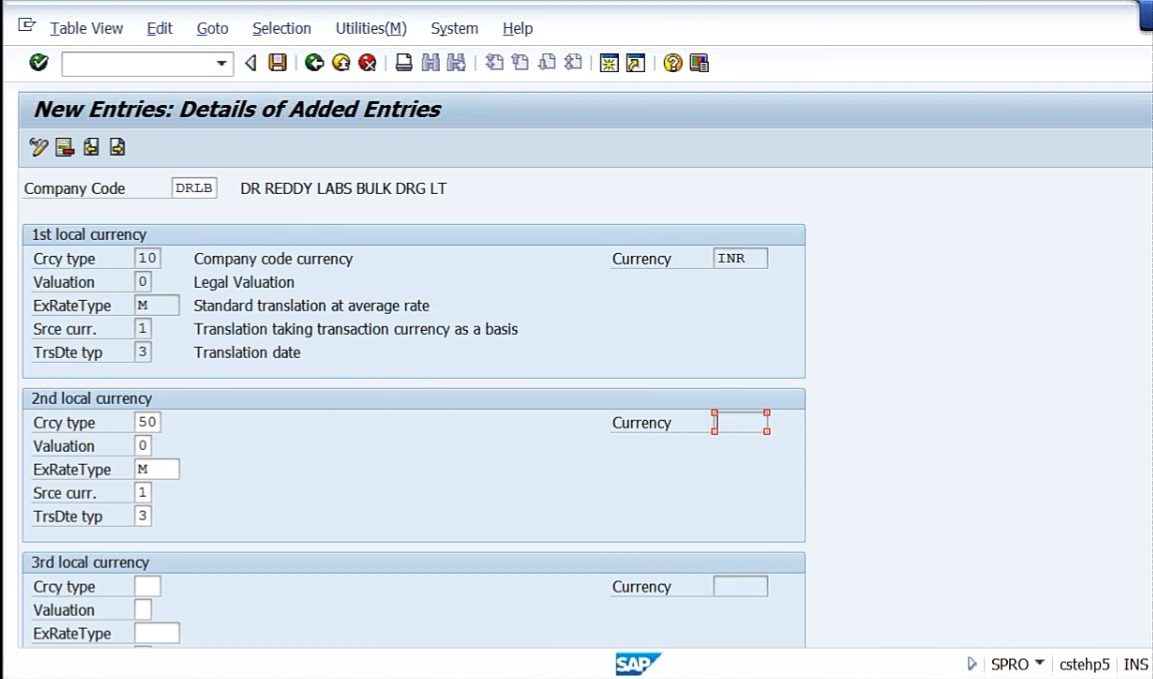Click the Next Entry icon
The height and width of the screenshot is (679, 1153).
118,147
